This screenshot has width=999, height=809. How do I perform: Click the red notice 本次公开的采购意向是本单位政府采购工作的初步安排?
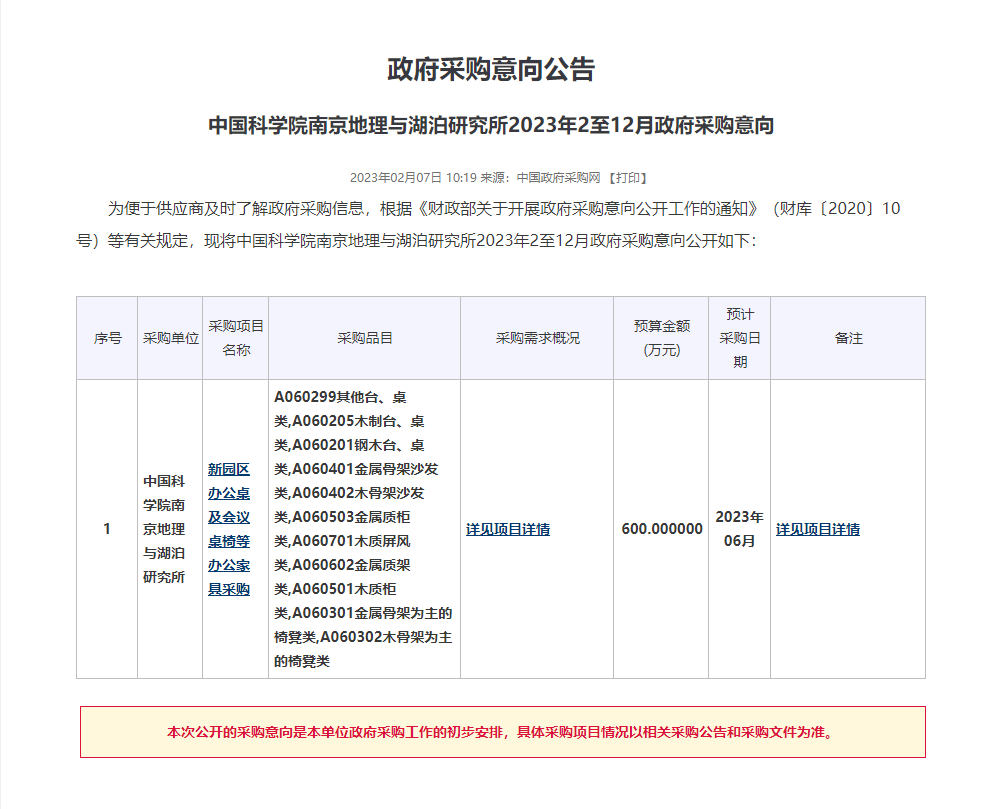[503, 732]
